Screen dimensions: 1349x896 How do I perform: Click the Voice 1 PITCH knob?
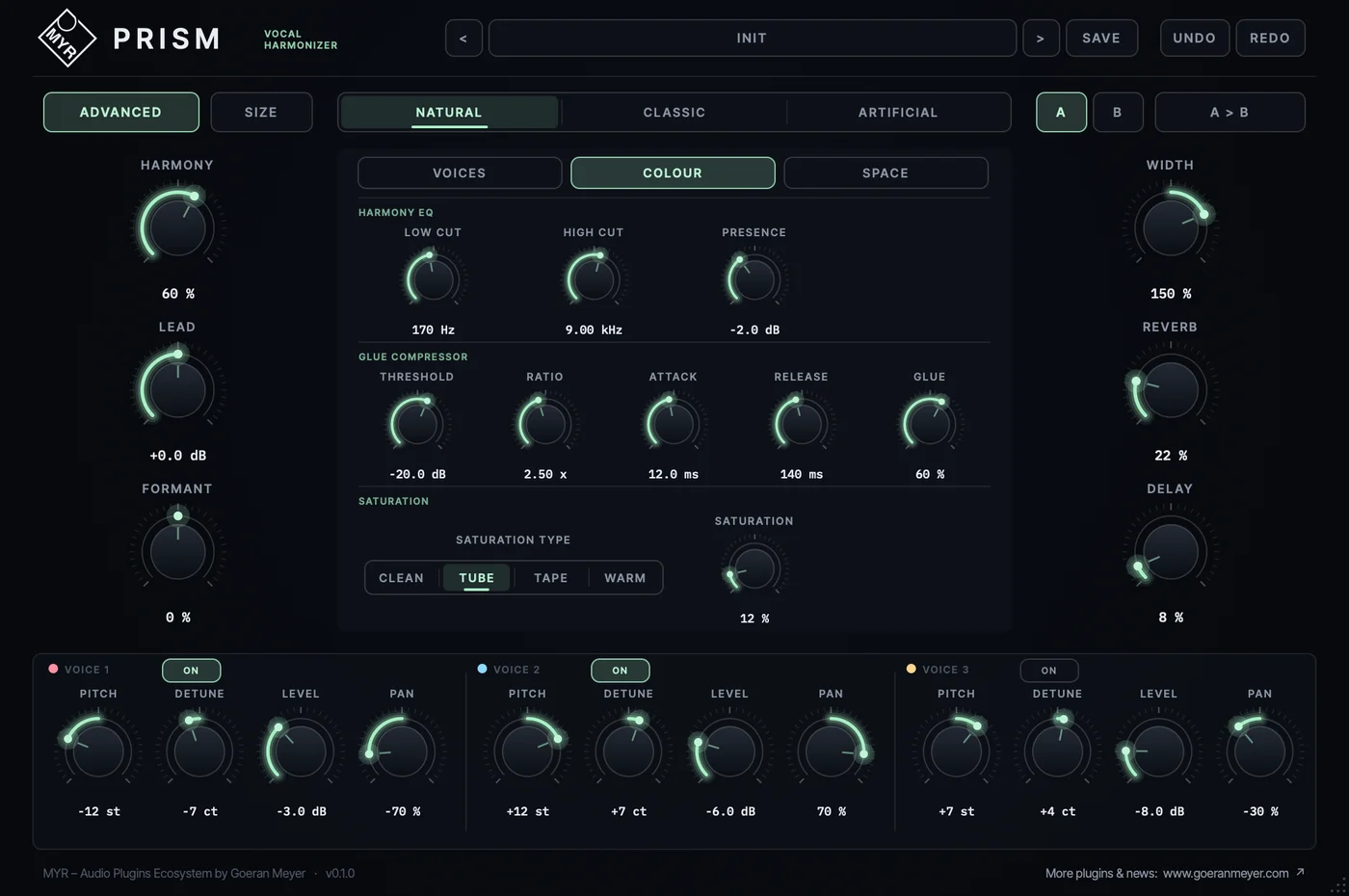[98, 750]
